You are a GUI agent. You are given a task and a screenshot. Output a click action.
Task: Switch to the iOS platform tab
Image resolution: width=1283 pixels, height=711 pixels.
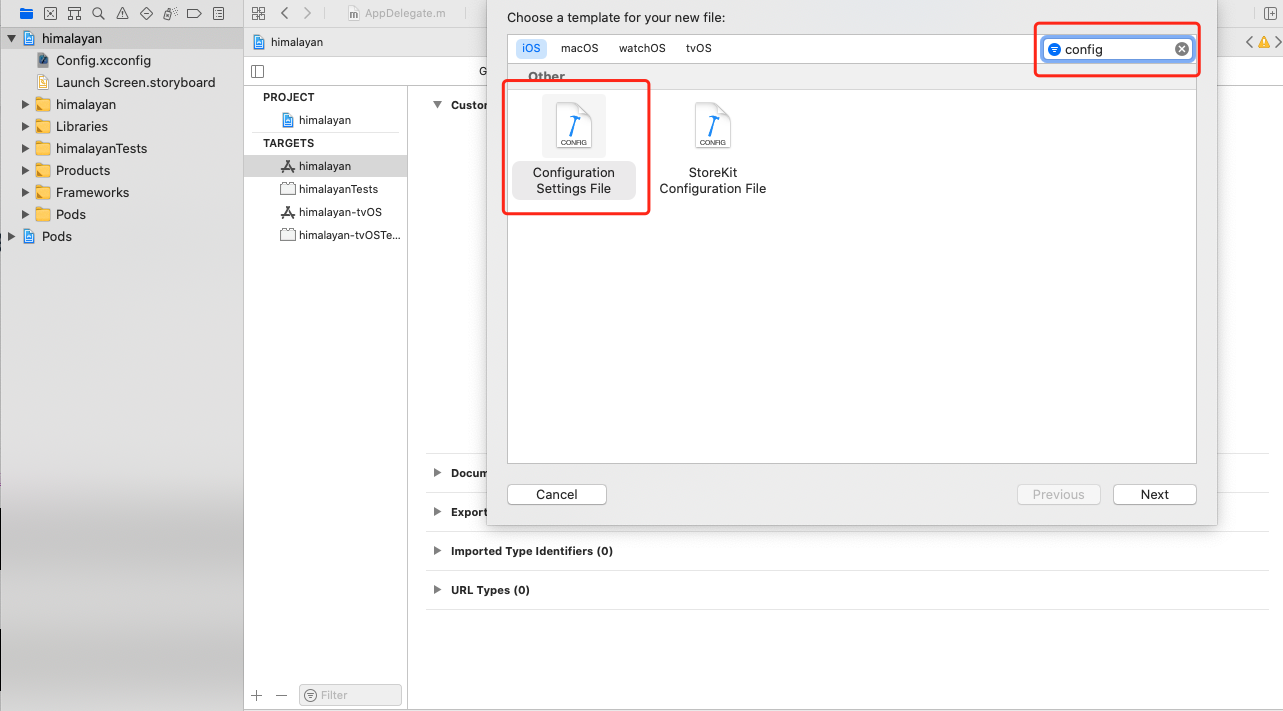(531, 48)
